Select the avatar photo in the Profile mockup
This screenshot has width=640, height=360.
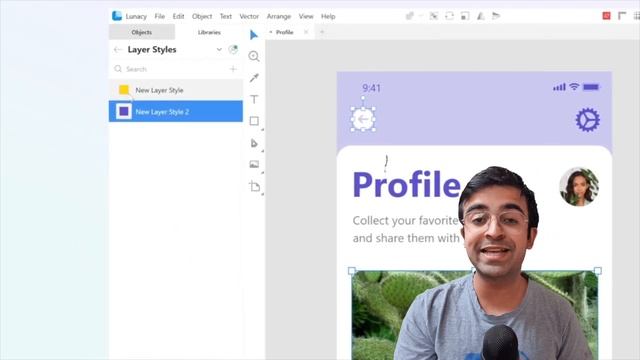[x=579, y=187]
